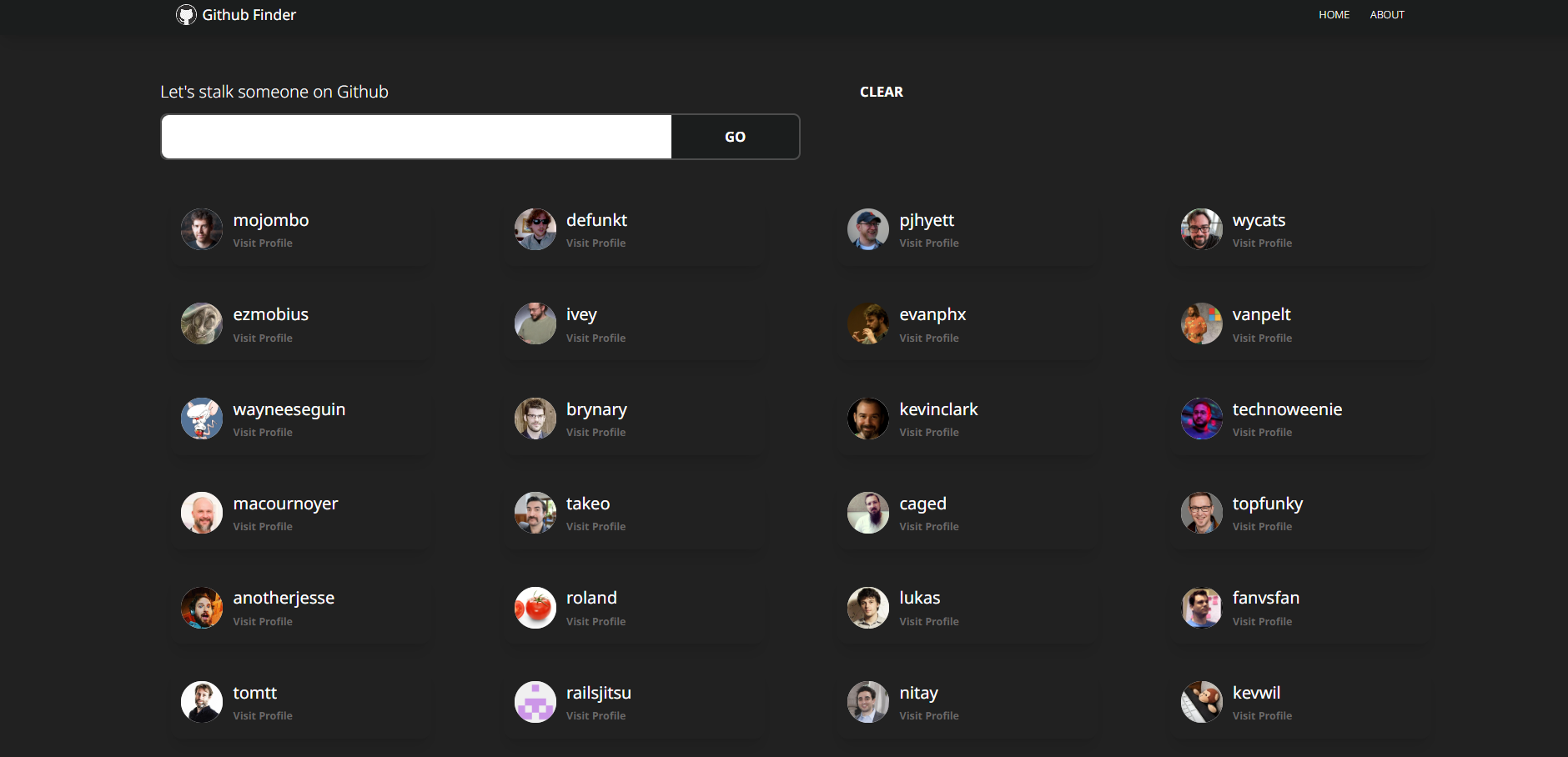Click the Github Finder octocat logo icon

pyautogui.click(x=186, y=15)
